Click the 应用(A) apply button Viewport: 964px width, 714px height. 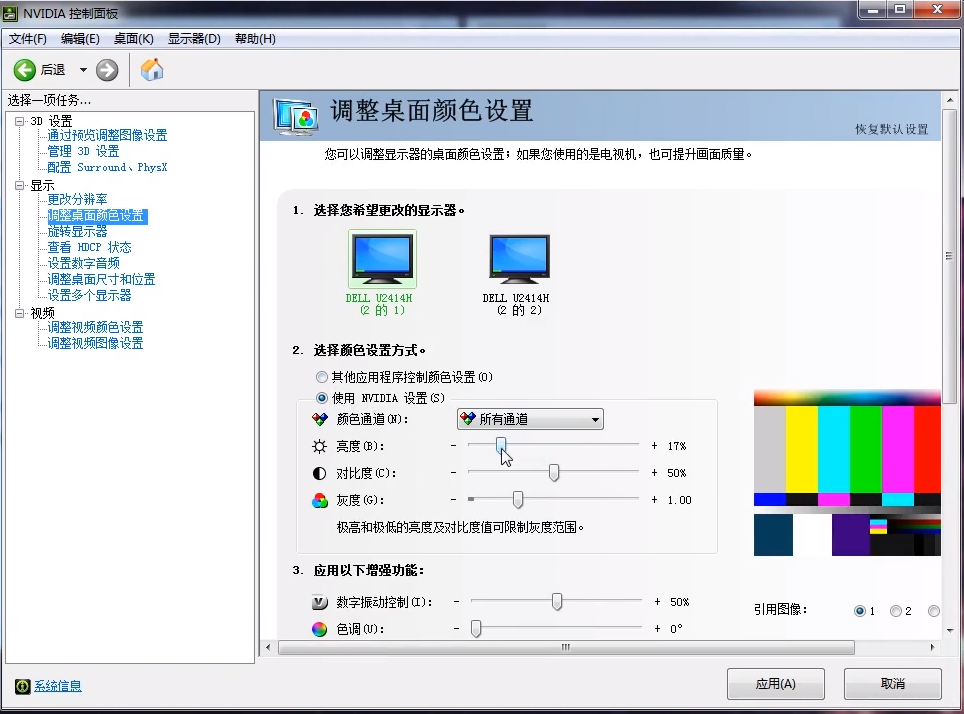(776, 684)
